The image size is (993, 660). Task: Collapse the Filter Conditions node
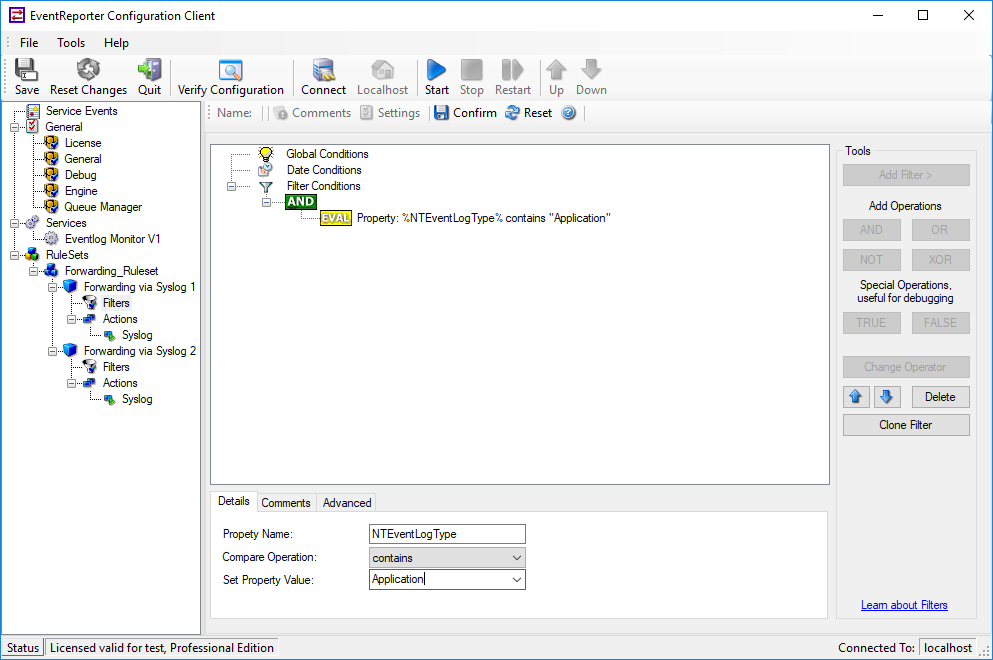(231, 186)
